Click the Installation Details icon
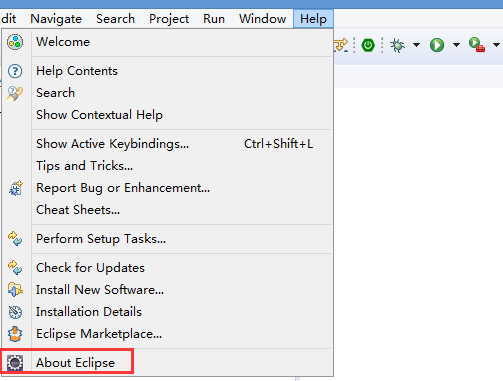 [x=15, y=312]
